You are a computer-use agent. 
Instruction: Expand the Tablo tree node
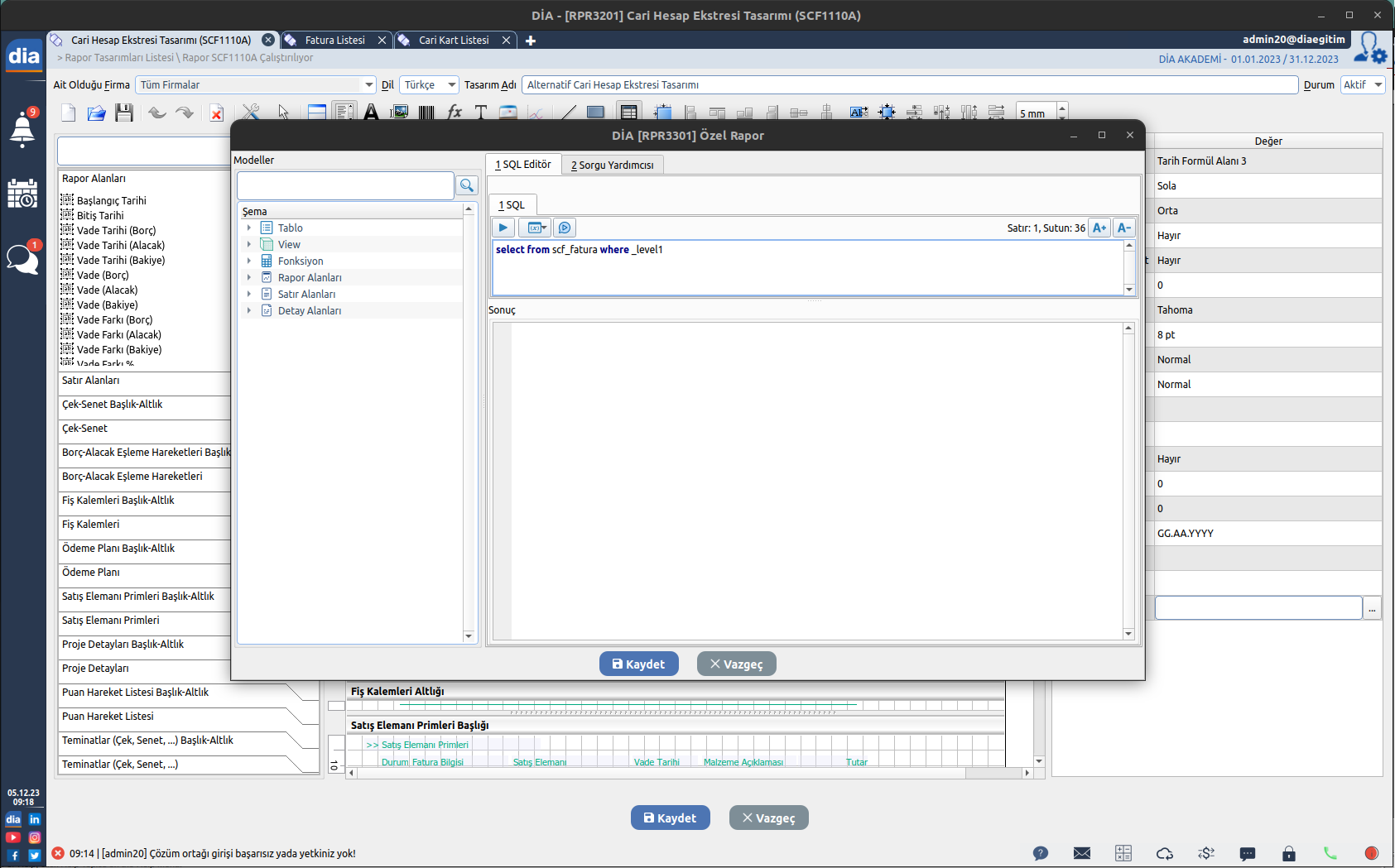click(x=248, y=228)
